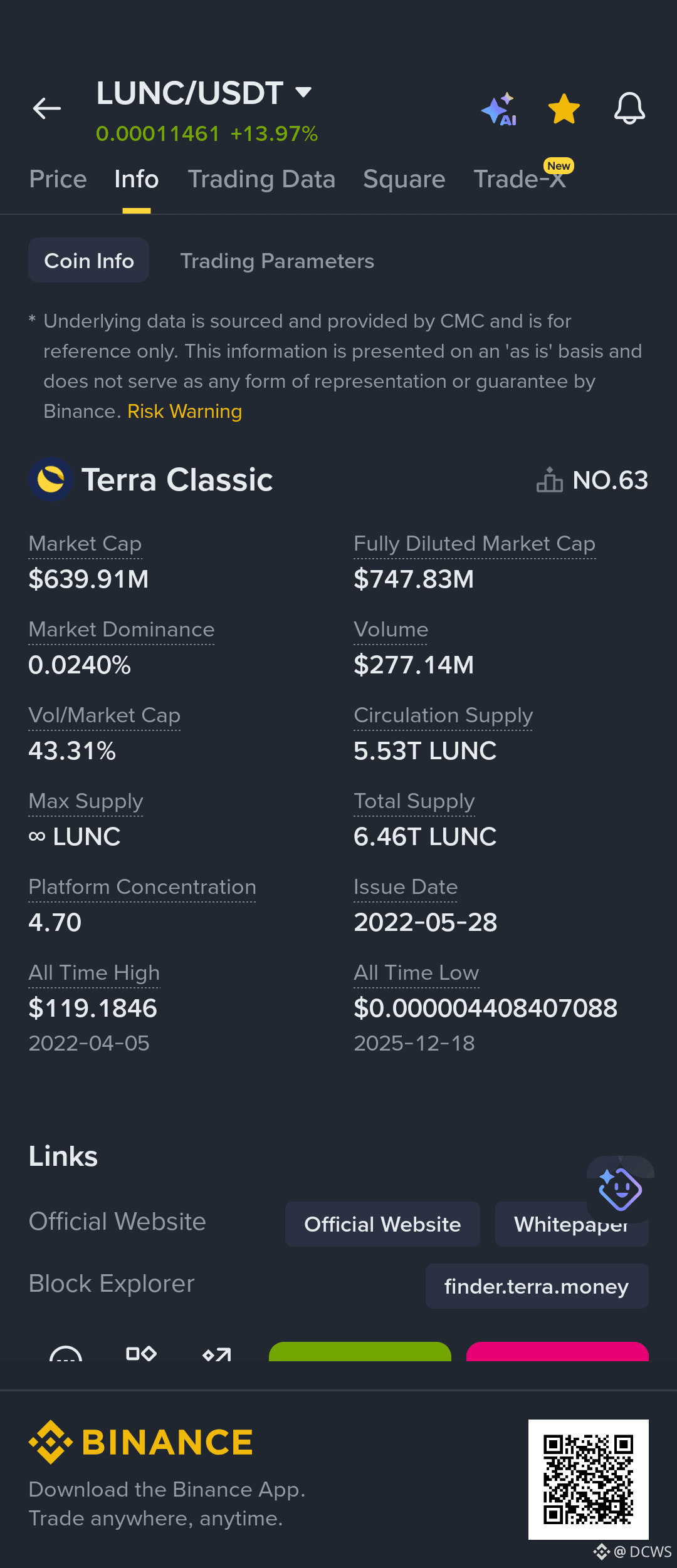Open the AI assistant sparkle icon
Screen dimensions: 677x1568
click(x=499, y=109)
